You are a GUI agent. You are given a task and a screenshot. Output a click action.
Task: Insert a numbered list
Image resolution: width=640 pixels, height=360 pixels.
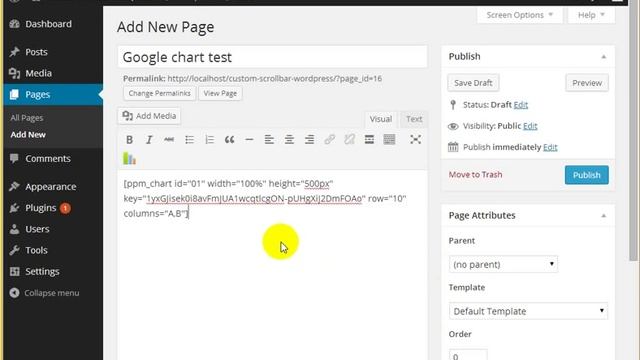click(209, 140)
